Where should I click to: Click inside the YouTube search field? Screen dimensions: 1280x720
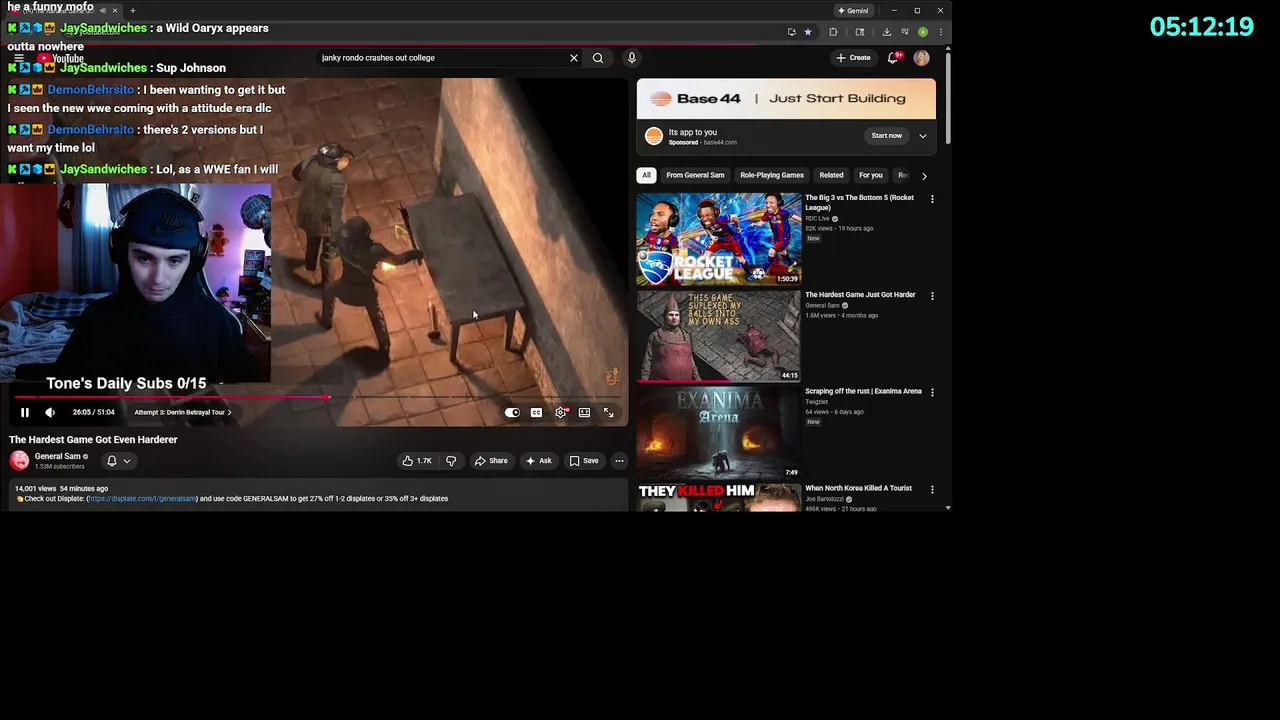pos(440,58)
